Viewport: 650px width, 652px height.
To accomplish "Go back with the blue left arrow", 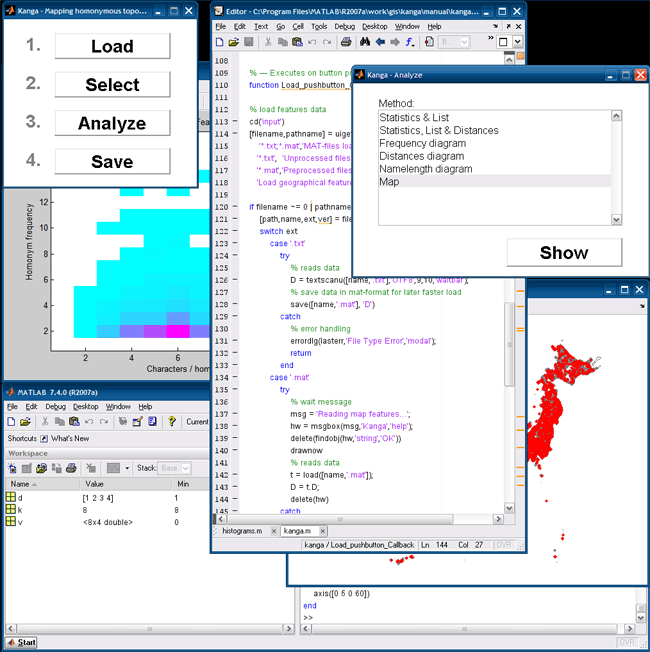I will 380,42.
